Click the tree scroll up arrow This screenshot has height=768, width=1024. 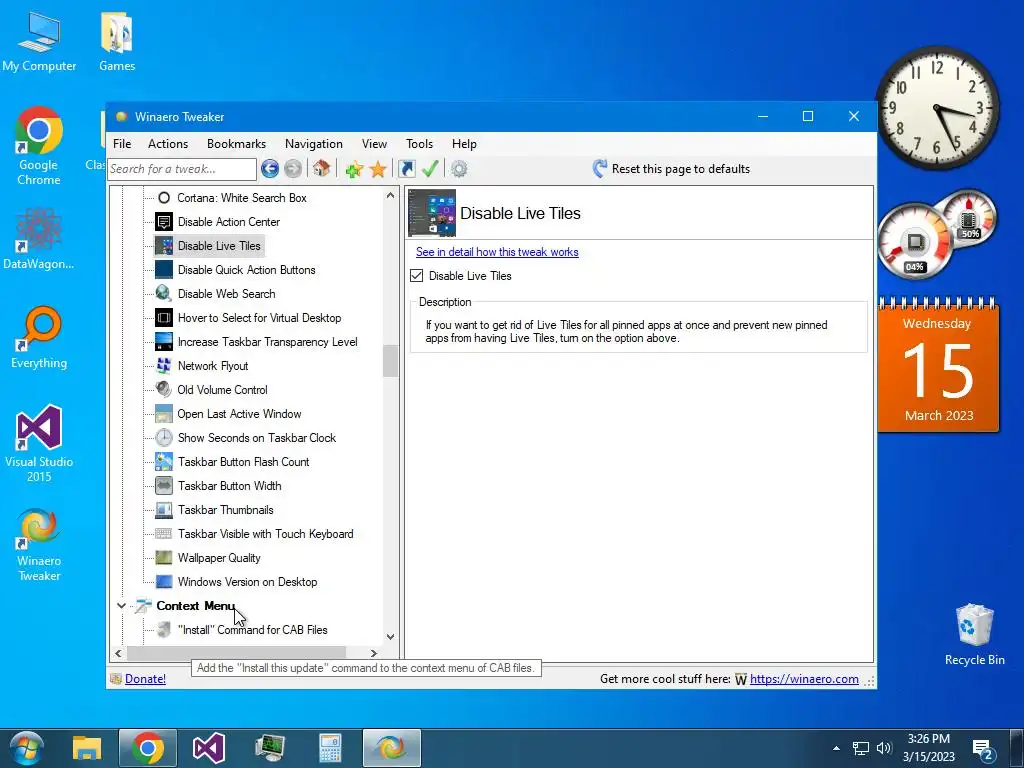390,195
